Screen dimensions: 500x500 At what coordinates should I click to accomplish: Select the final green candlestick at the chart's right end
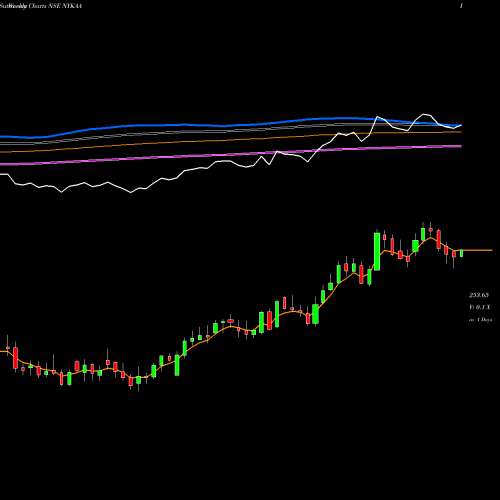(x=462, y=253)
